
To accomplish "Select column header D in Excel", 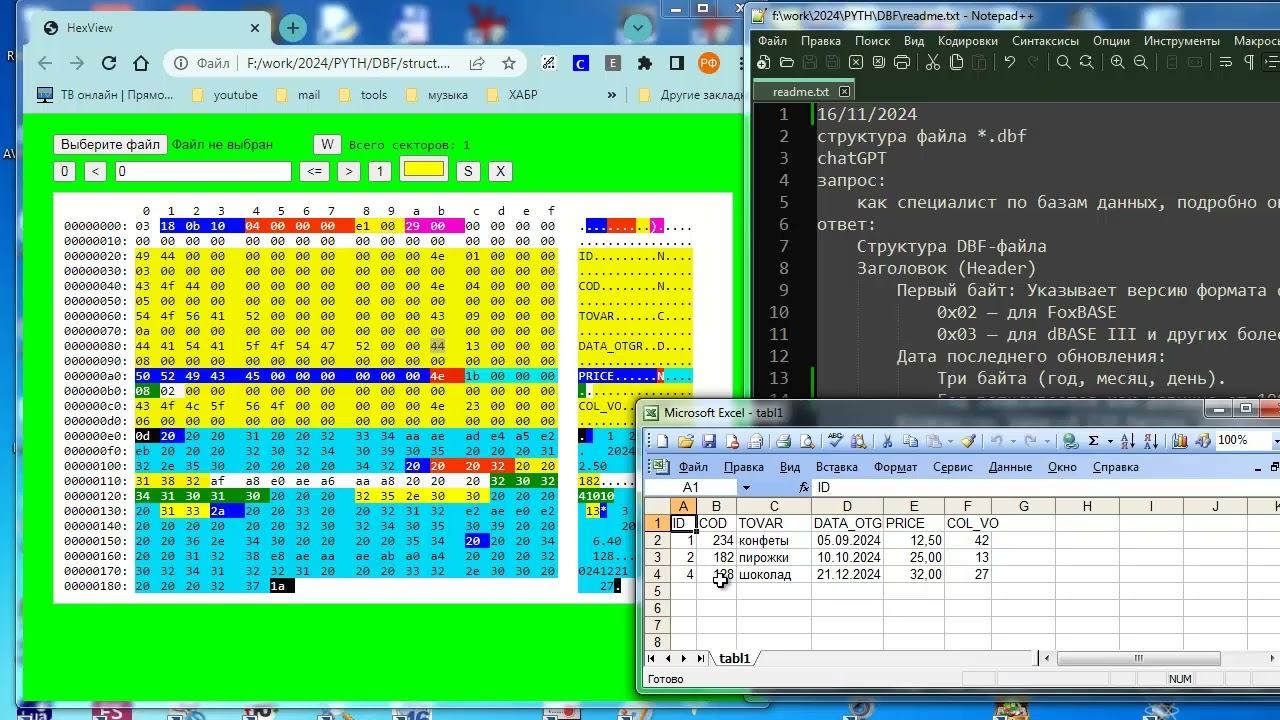I will (847, 506).
